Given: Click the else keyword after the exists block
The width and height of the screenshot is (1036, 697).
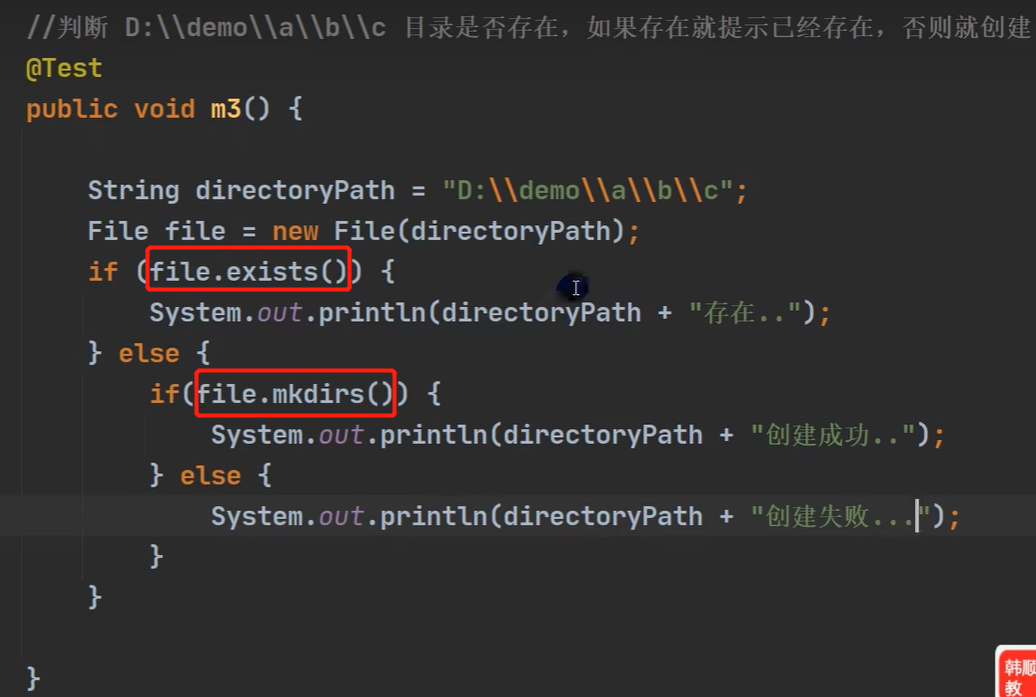Looking at the screenshot, I should tap(149, 354).
